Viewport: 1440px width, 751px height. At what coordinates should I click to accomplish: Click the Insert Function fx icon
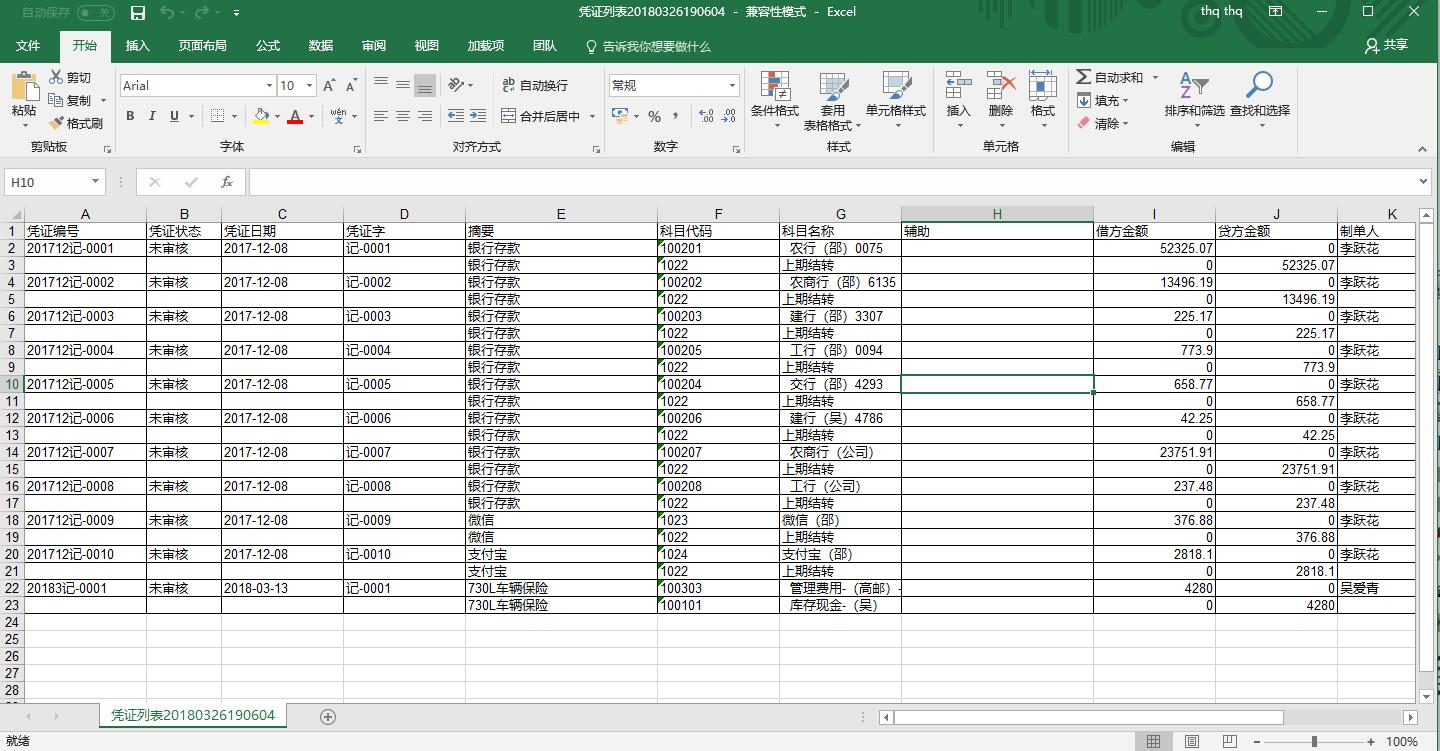coord(227,182)
